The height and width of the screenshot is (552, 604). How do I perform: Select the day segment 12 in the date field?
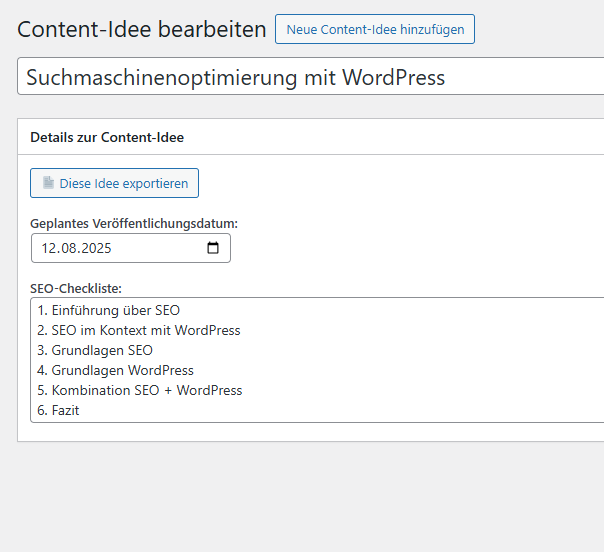click(x=49, y=248)
